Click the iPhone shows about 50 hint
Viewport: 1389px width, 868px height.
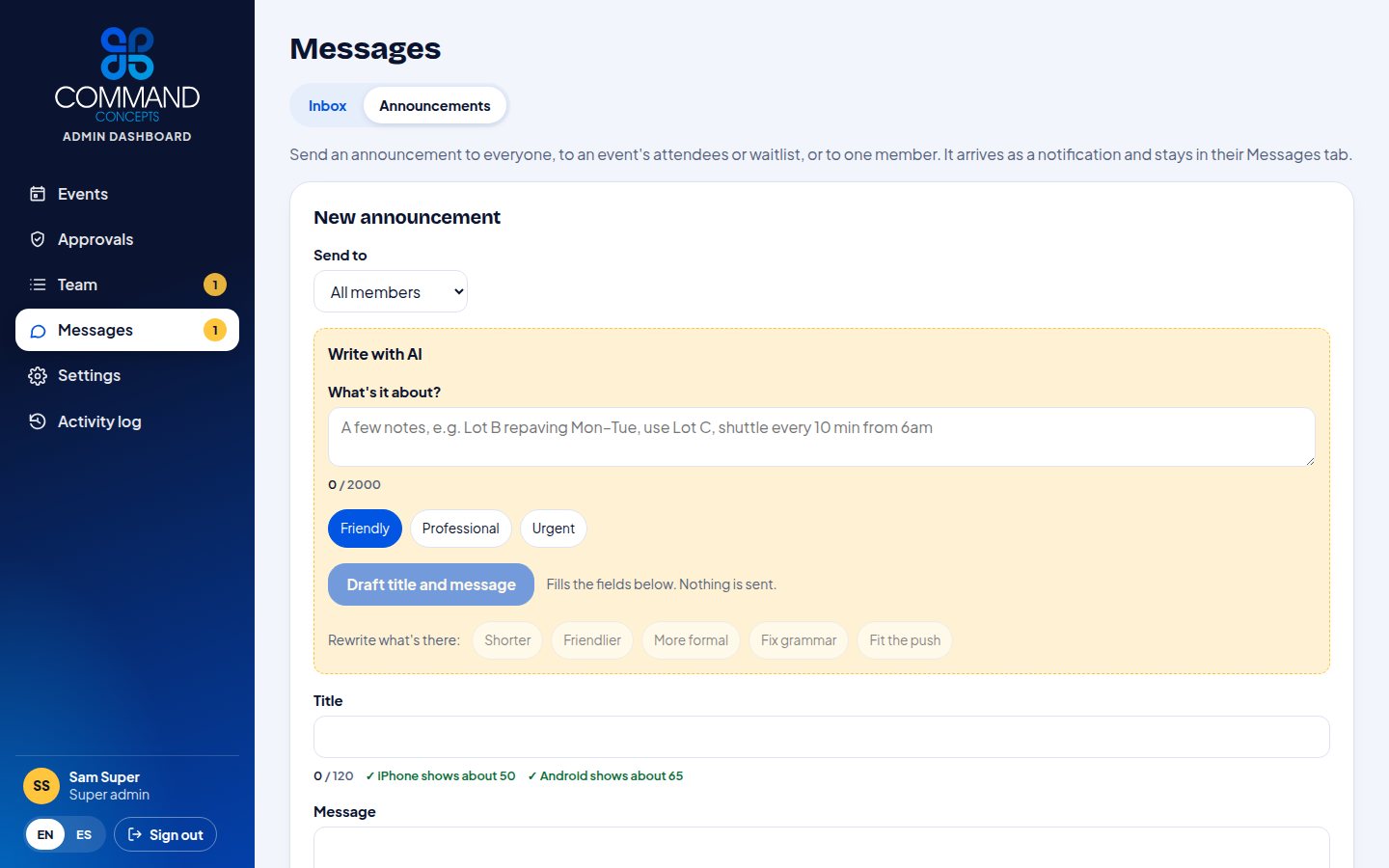tap(441, 776)
